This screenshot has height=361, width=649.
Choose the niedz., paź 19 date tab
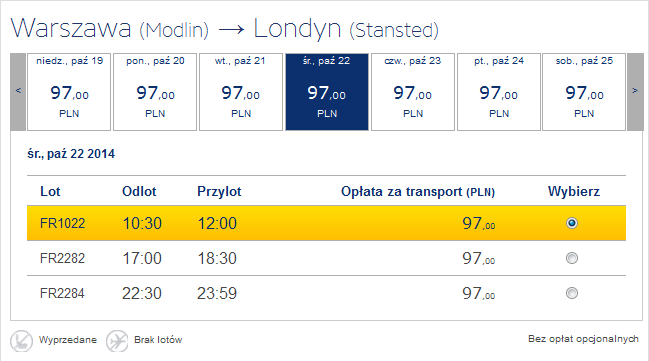coord(69,92)
